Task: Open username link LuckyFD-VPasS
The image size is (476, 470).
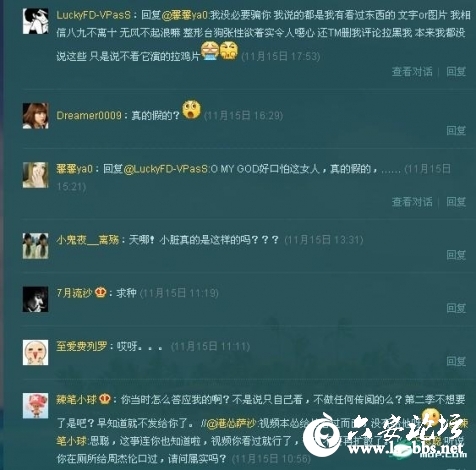Action: 94,15
